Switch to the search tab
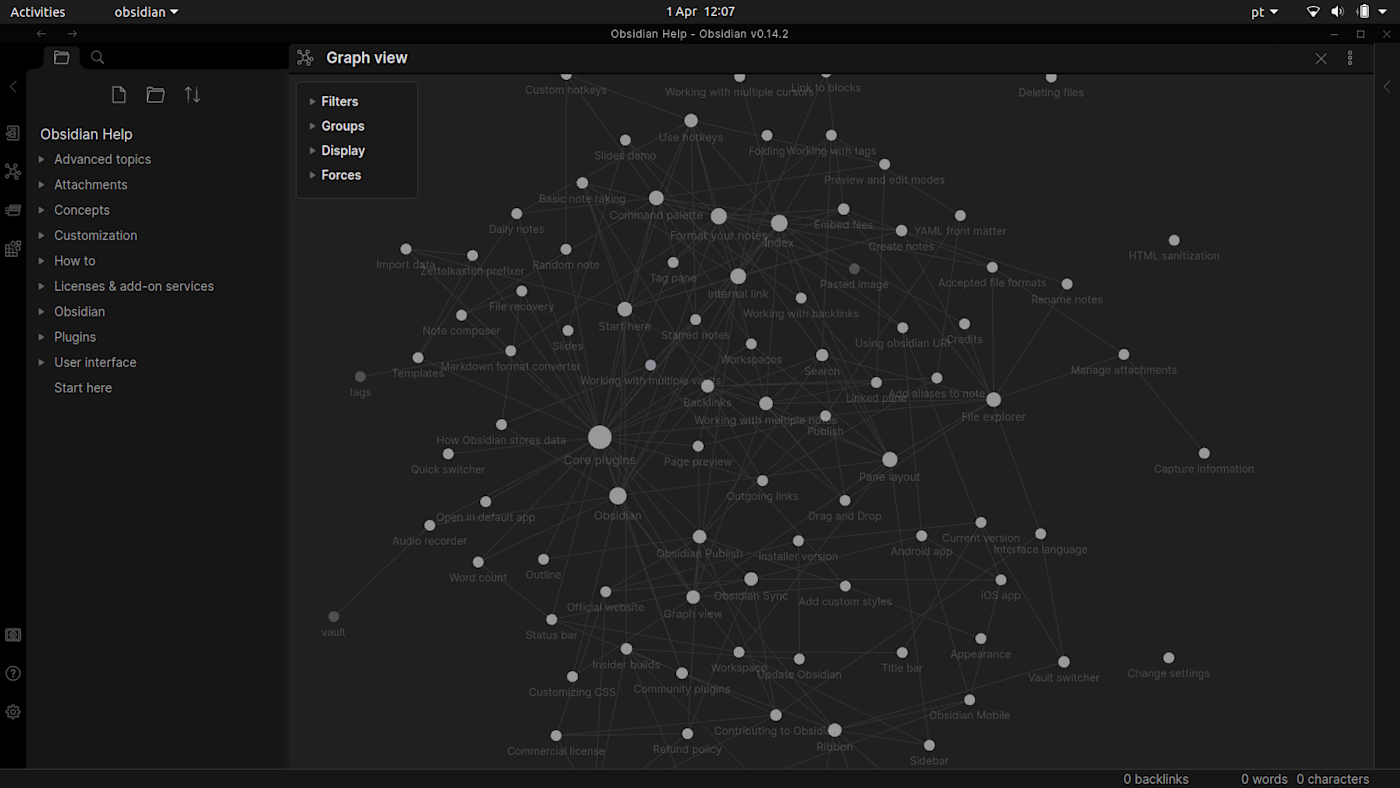 (x=97, y=58)
